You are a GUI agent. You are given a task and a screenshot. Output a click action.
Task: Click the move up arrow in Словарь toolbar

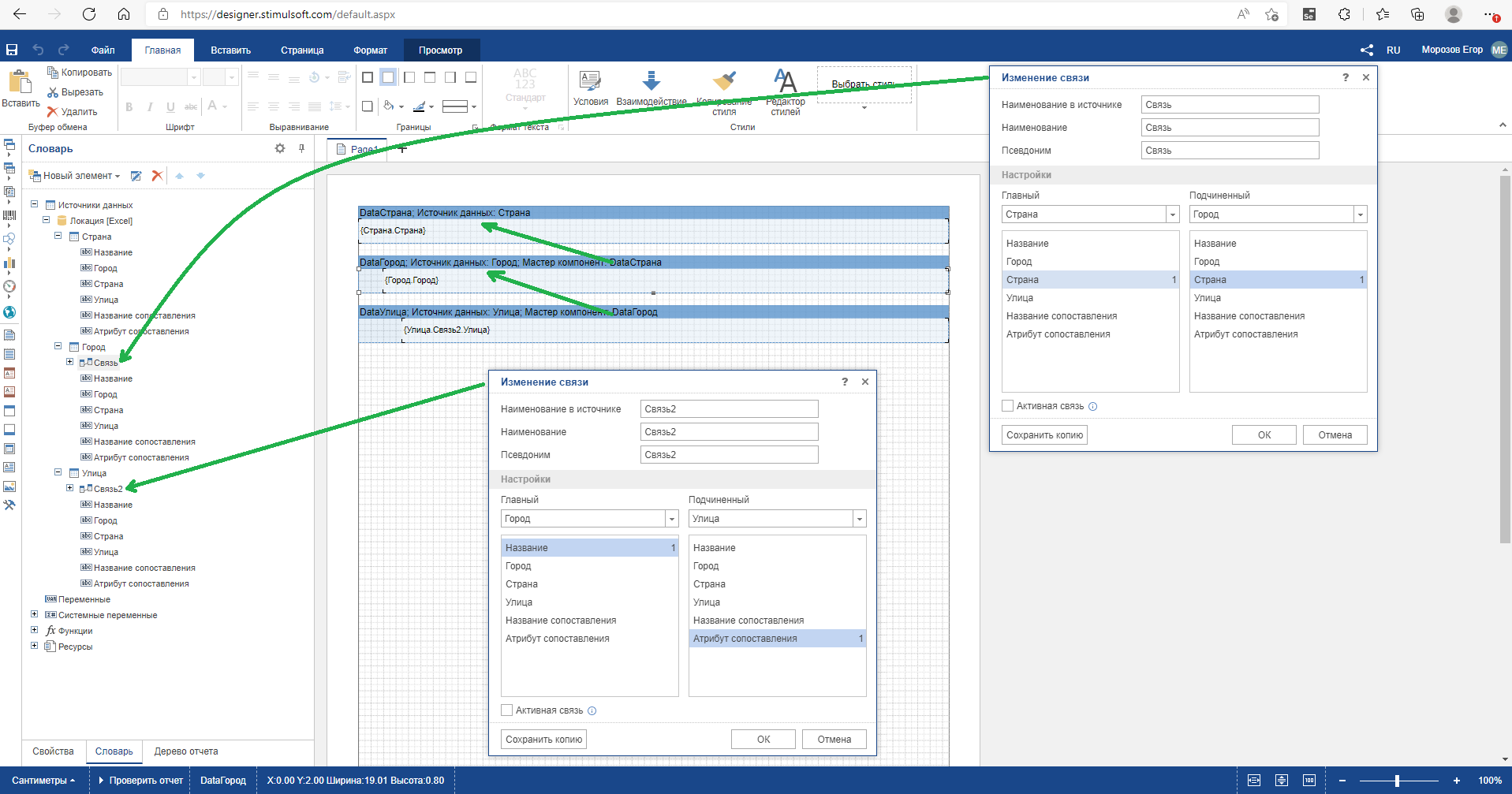pyautogui.click(x=179, y=176)
